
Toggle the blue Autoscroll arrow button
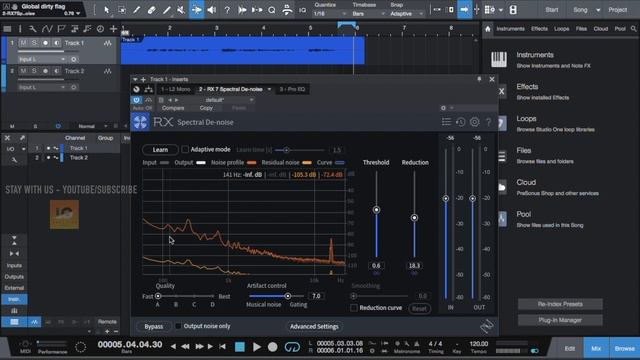[464, 10]
